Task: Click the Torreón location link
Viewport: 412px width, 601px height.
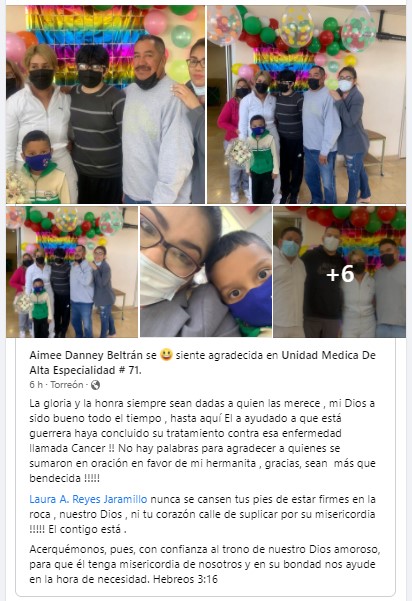Action: click(67, 385)
